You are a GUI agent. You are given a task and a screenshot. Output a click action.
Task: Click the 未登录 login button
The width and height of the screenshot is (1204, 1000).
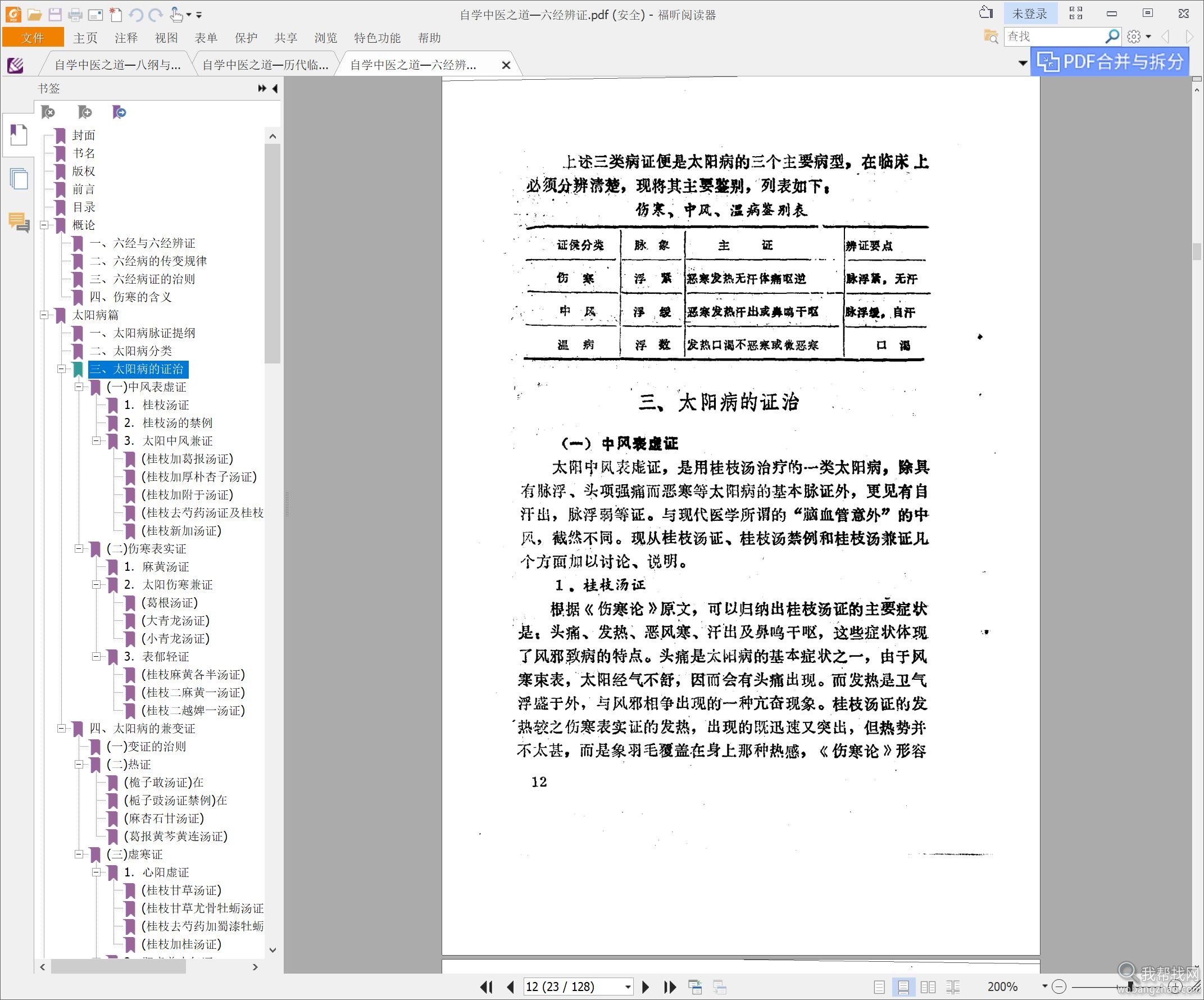(x=1029, y=13)
